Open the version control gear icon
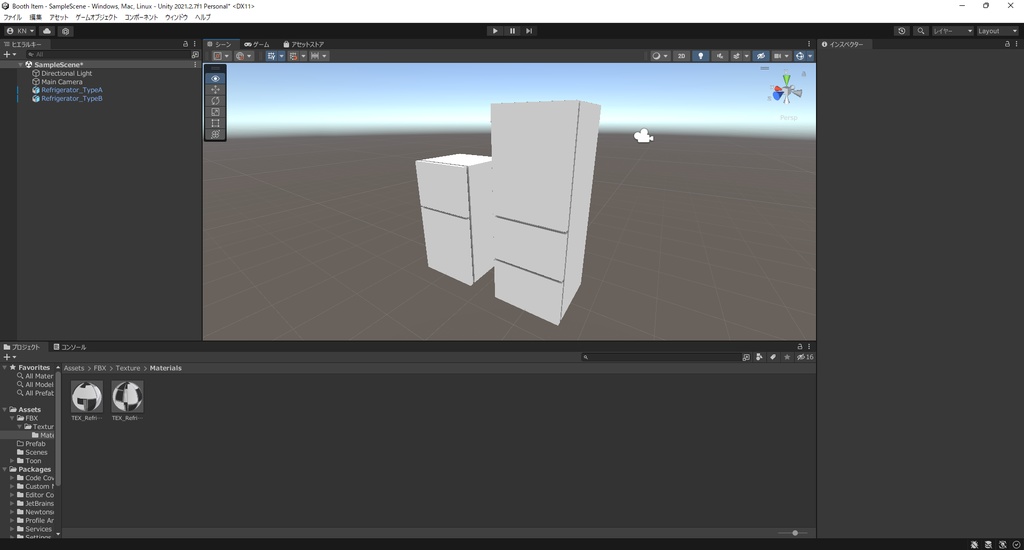This screenshot has height=550, width=1024. (x=65, y=31)
